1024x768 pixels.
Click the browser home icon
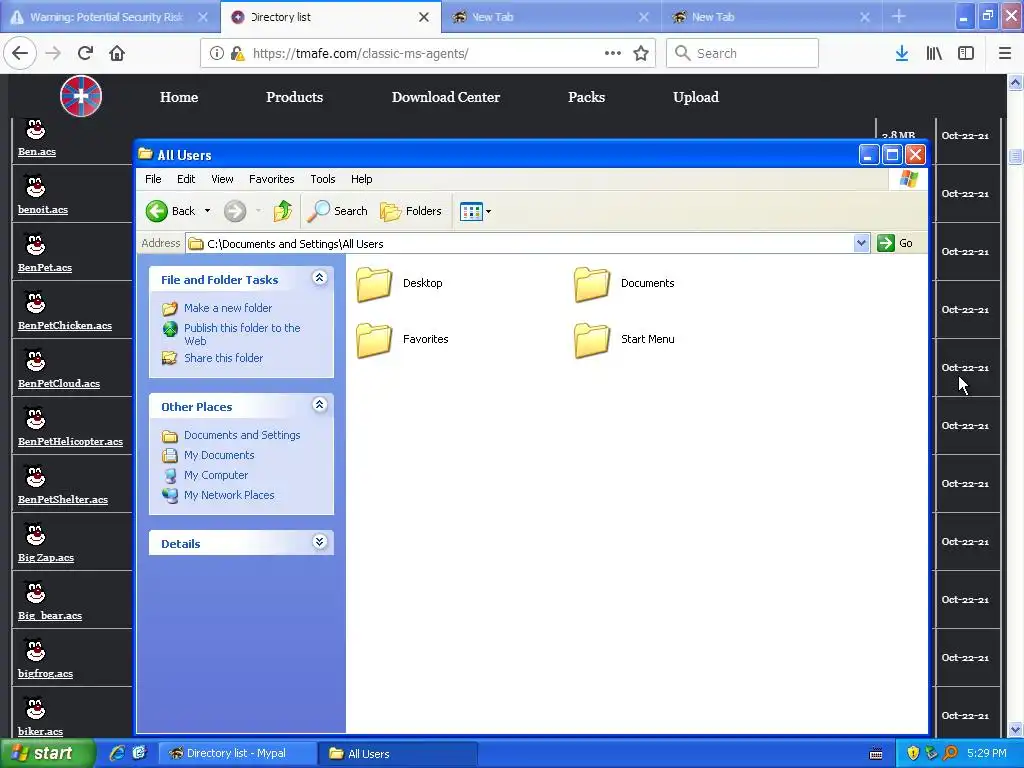coord(117,53)
